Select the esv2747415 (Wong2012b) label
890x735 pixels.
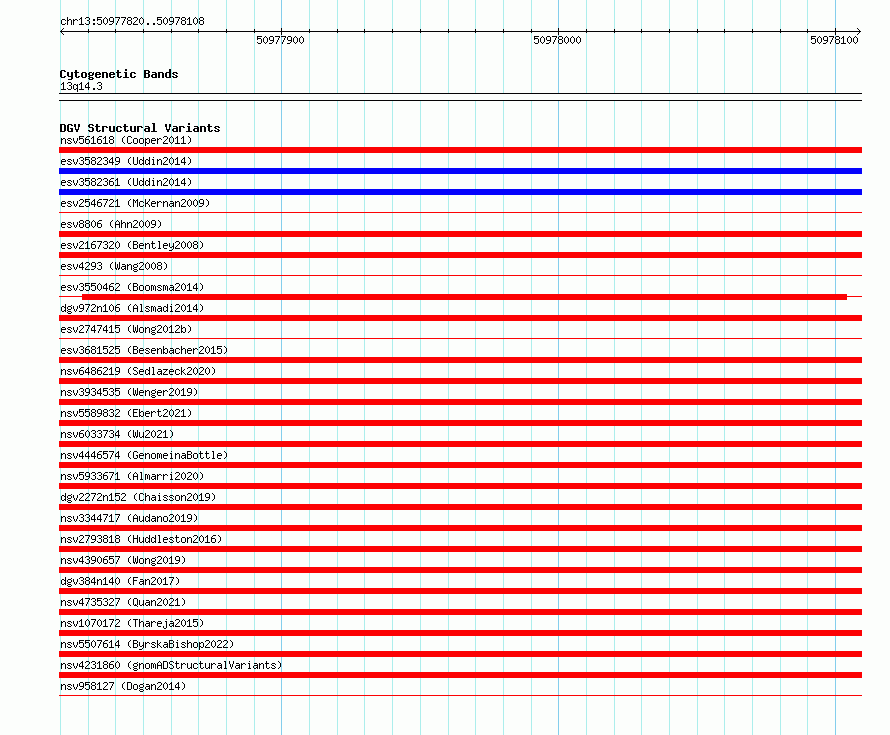pyautogui.click(x=126, y=329)
